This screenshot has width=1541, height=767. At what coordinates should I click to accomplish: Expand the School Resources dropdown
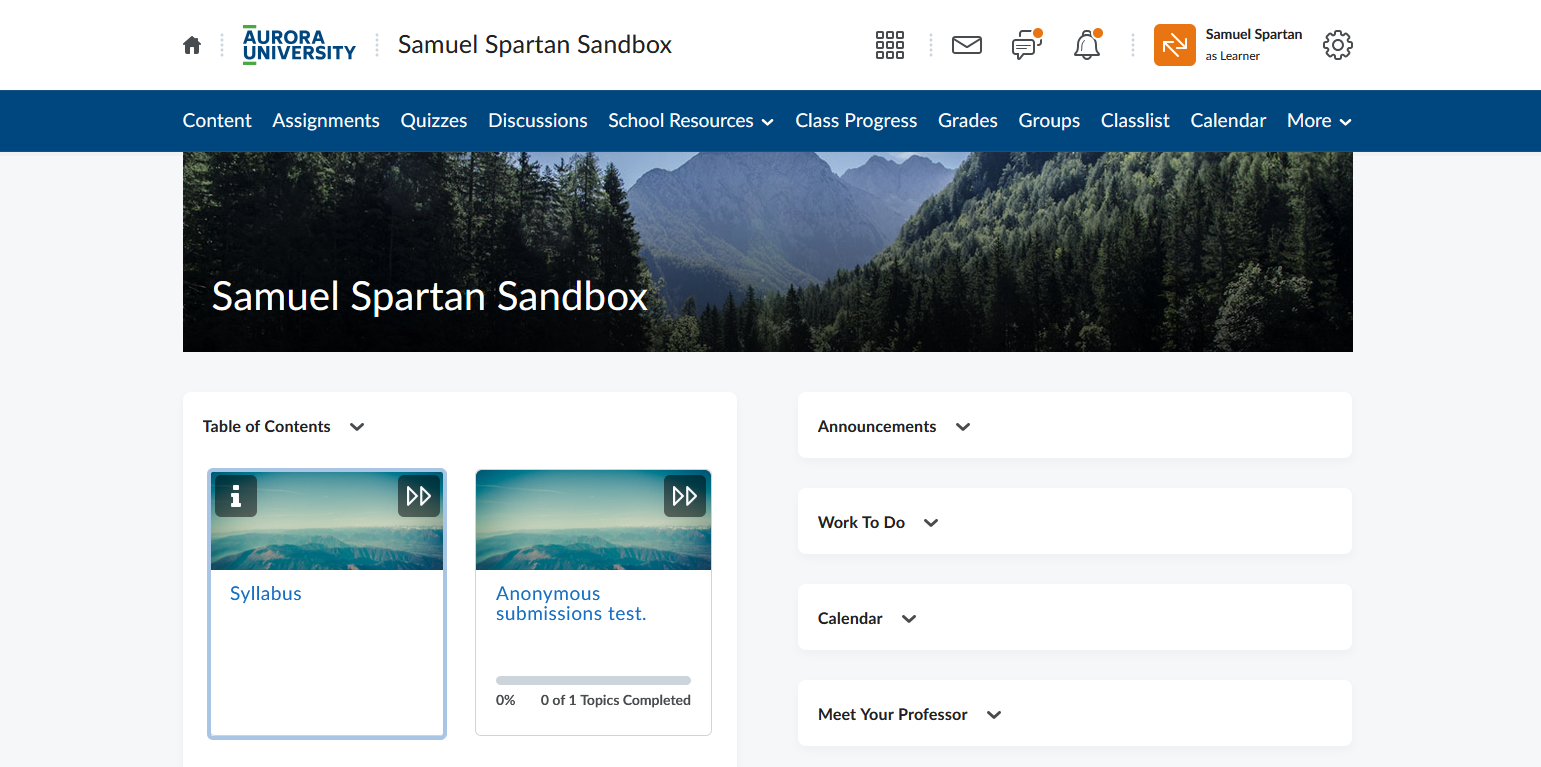coord(691,121)
